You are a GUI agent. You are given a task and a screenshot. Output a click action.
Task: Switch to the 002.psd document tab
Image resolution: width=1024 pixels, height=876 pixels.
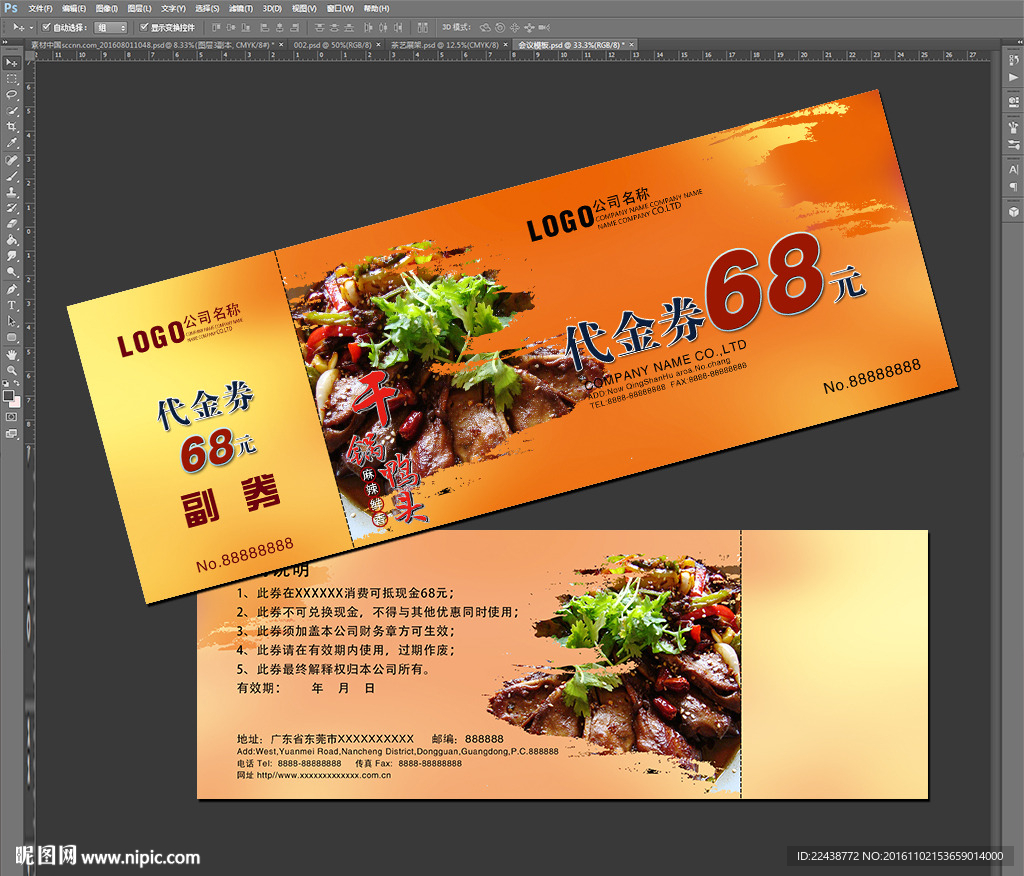tap(332, 45)
